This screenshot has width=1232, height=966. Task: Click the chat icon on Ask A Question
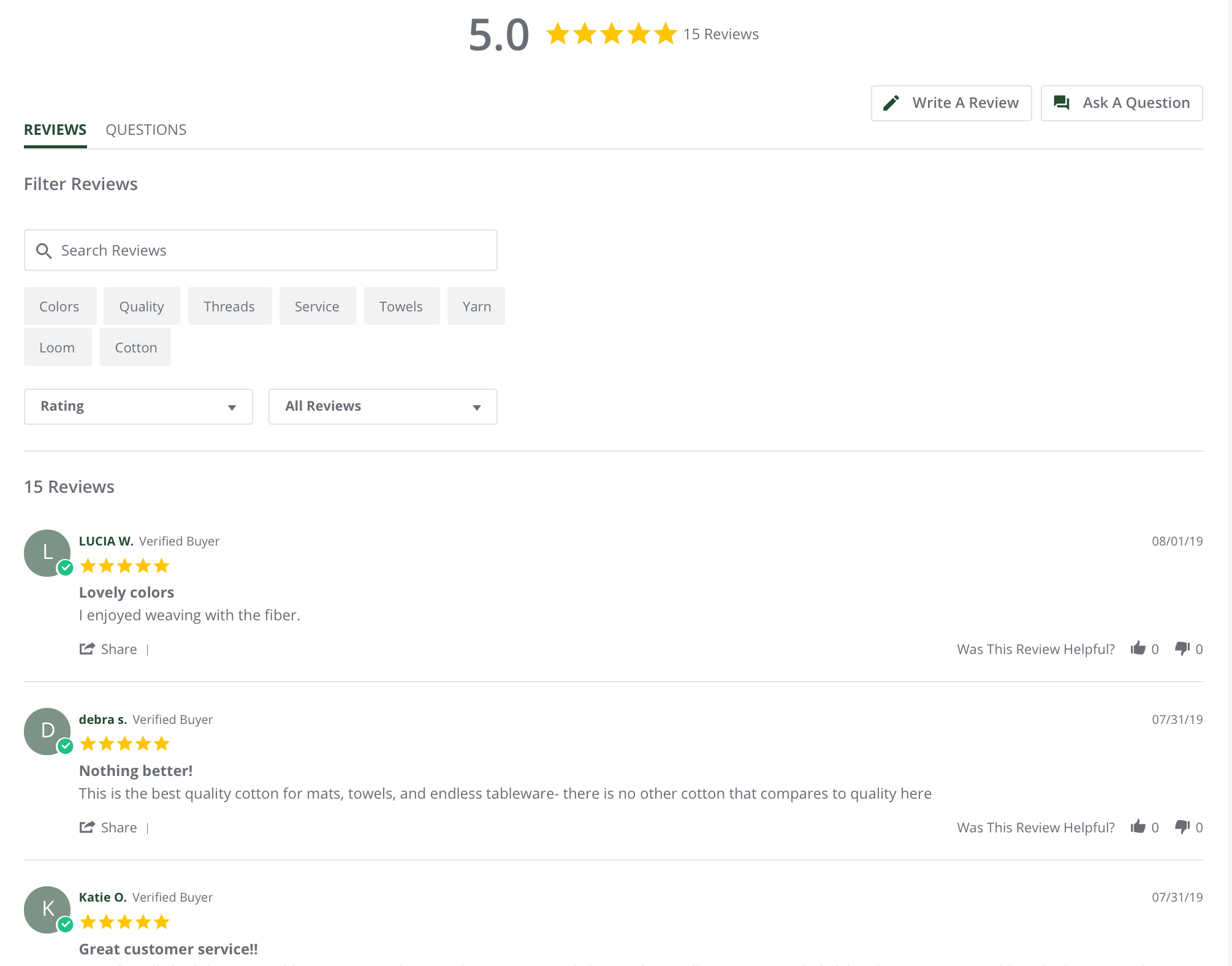pyautogui.click(x=1061, y=103)
